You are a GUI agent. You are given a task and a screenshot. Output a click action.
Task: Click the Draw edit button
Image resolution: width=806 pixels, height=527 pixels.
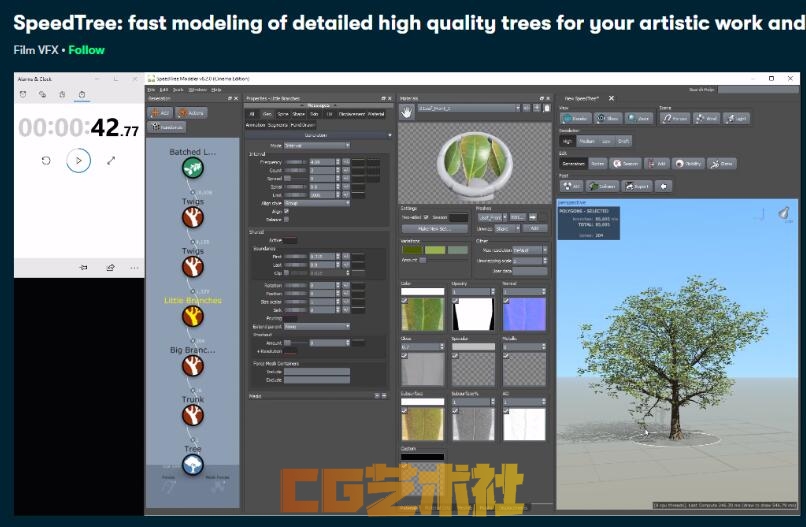(x=722, y=163)
